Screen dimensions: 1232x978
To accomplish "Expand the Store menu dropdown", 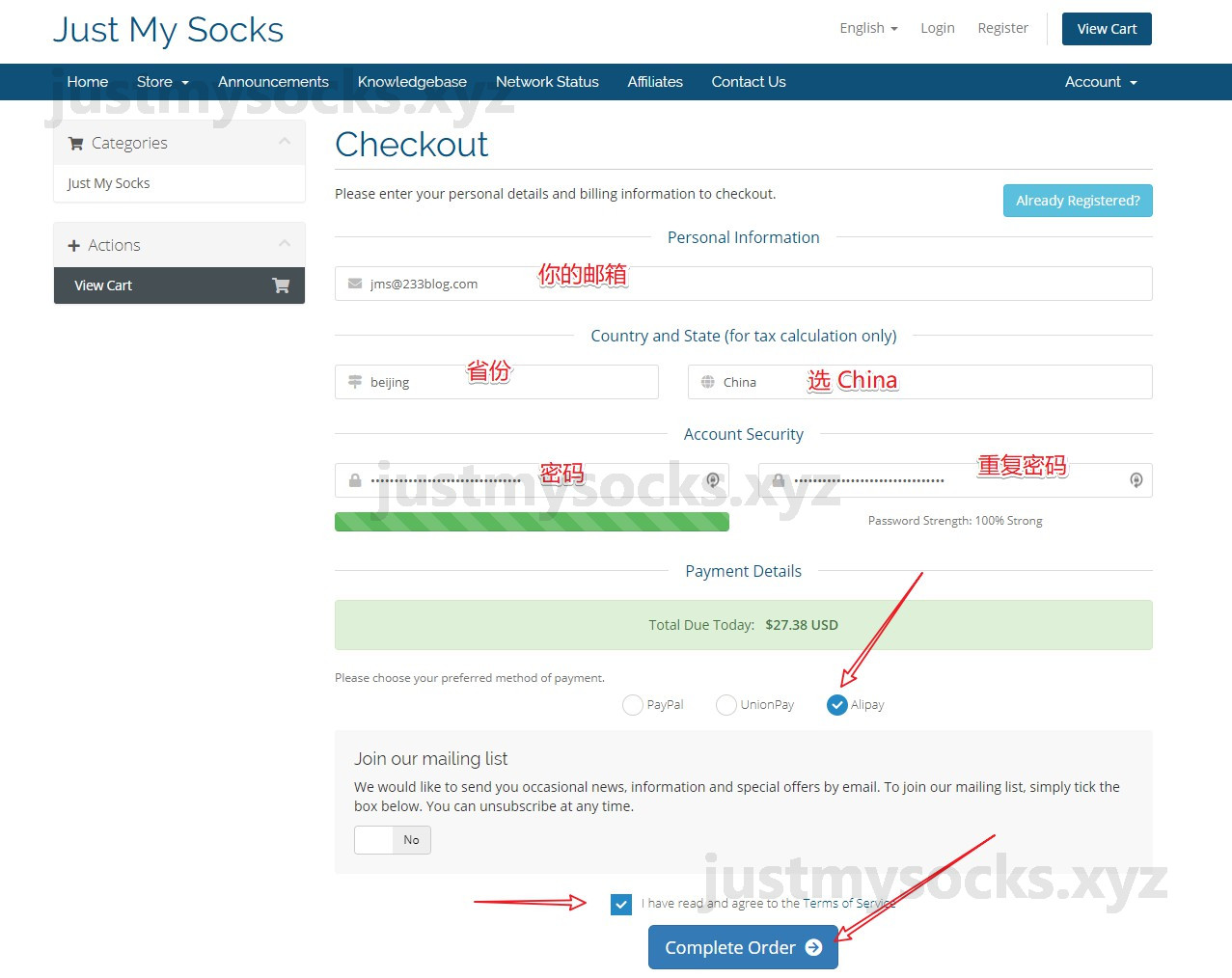I will click(x=163, y=82).
